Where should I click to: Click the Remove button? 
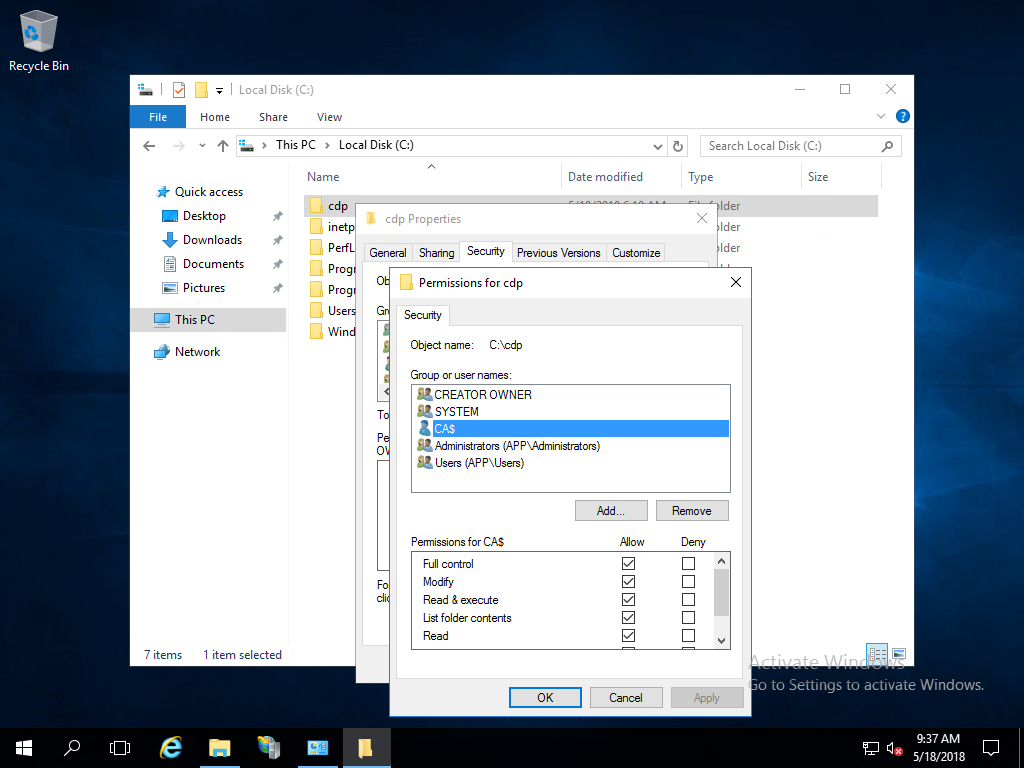[691, 511]
